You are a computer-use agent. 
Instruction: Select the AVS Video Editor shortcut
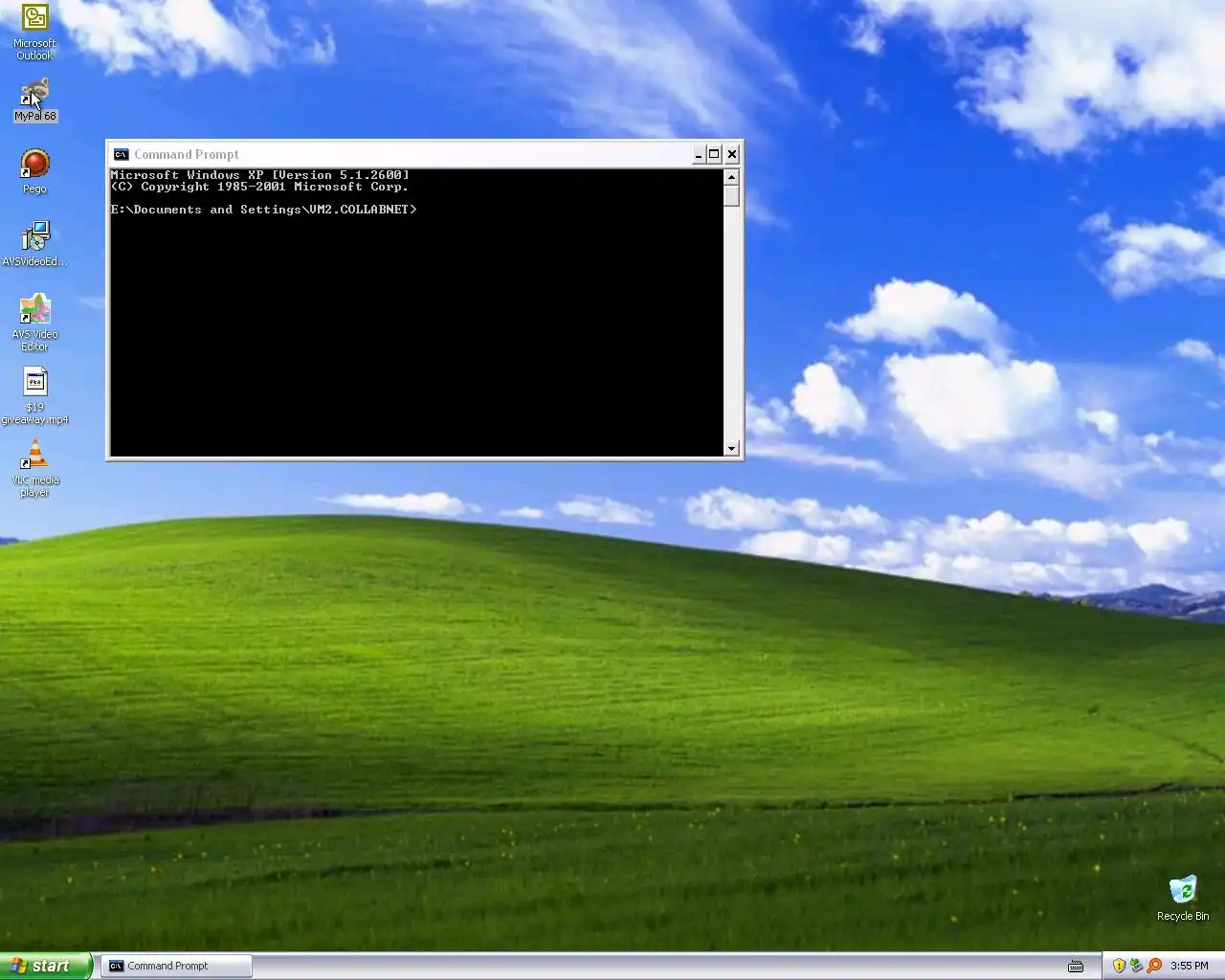tap(34, 323)
